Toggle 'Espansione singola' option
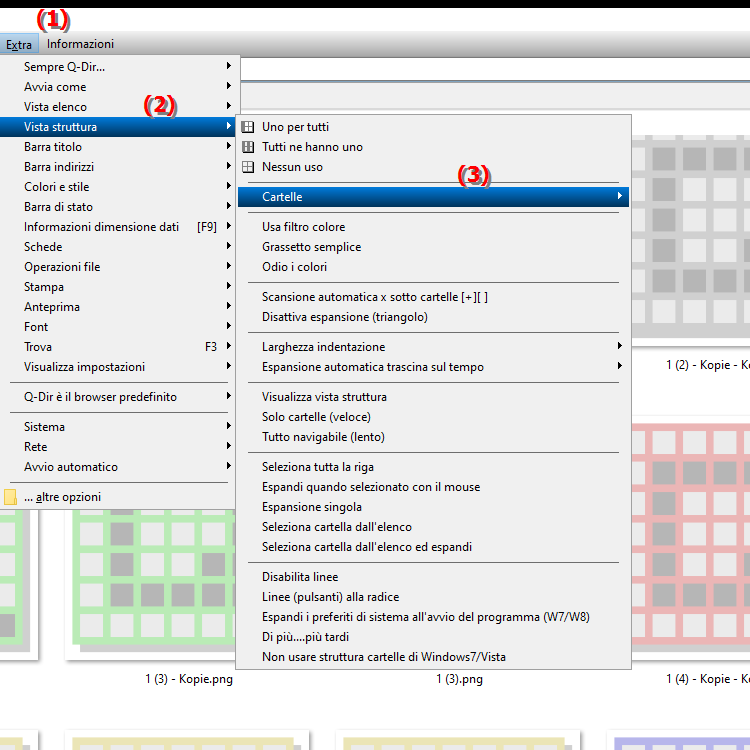 pos(433,507)
